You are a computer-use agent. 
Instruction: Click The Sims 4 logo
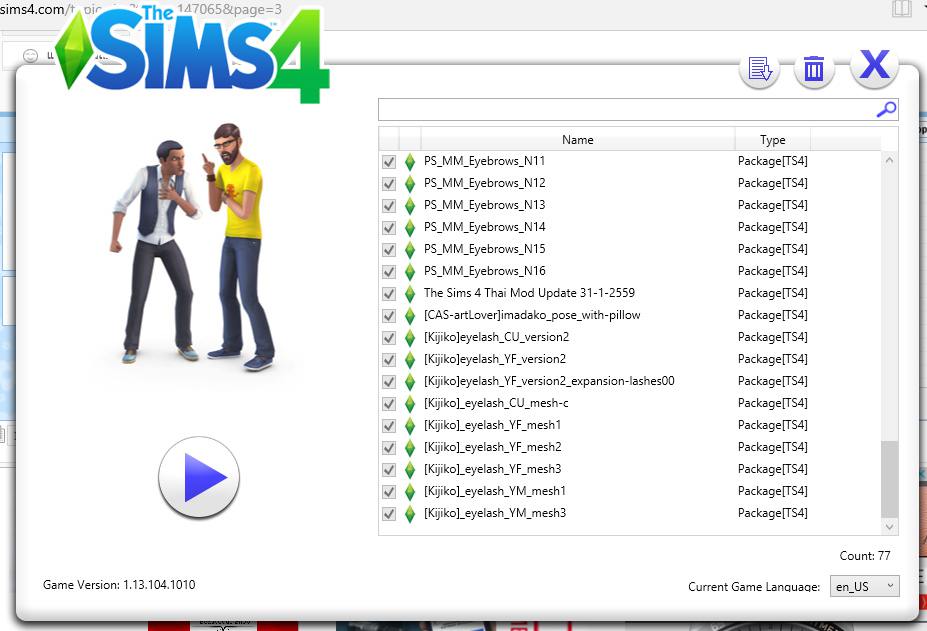point(192,53)
